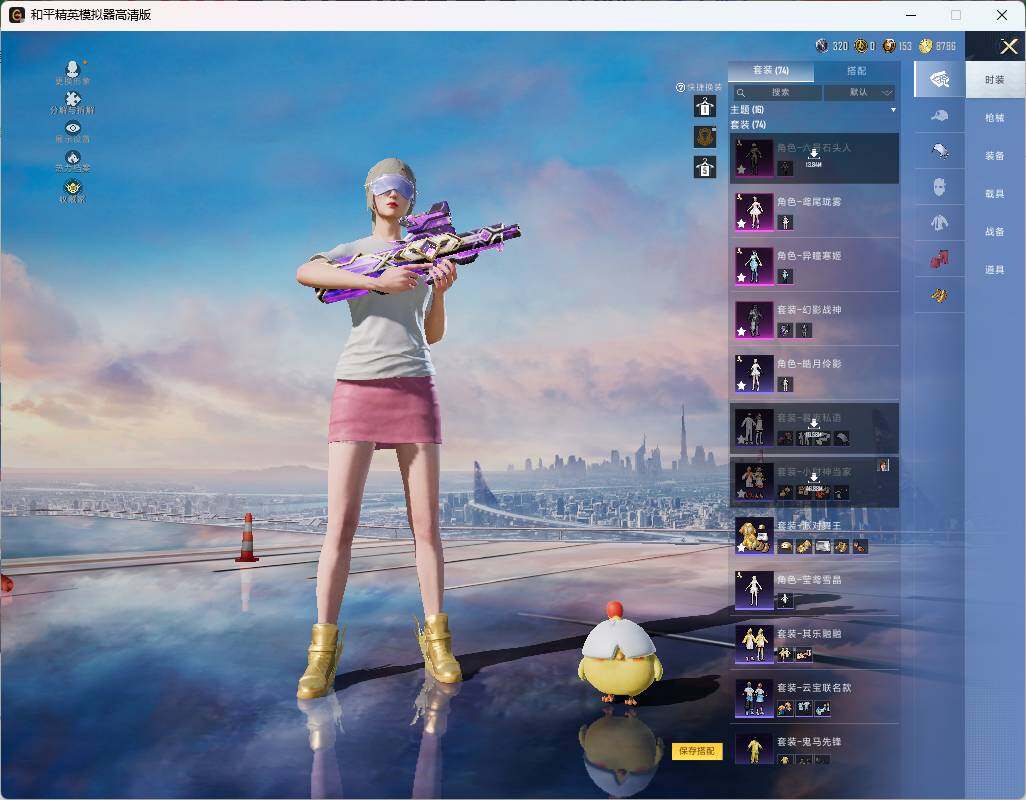Image resolution: width=1026 pixels, height=800 pixels.
Task: Click the 320 currency icon
Action: [822, 45]
